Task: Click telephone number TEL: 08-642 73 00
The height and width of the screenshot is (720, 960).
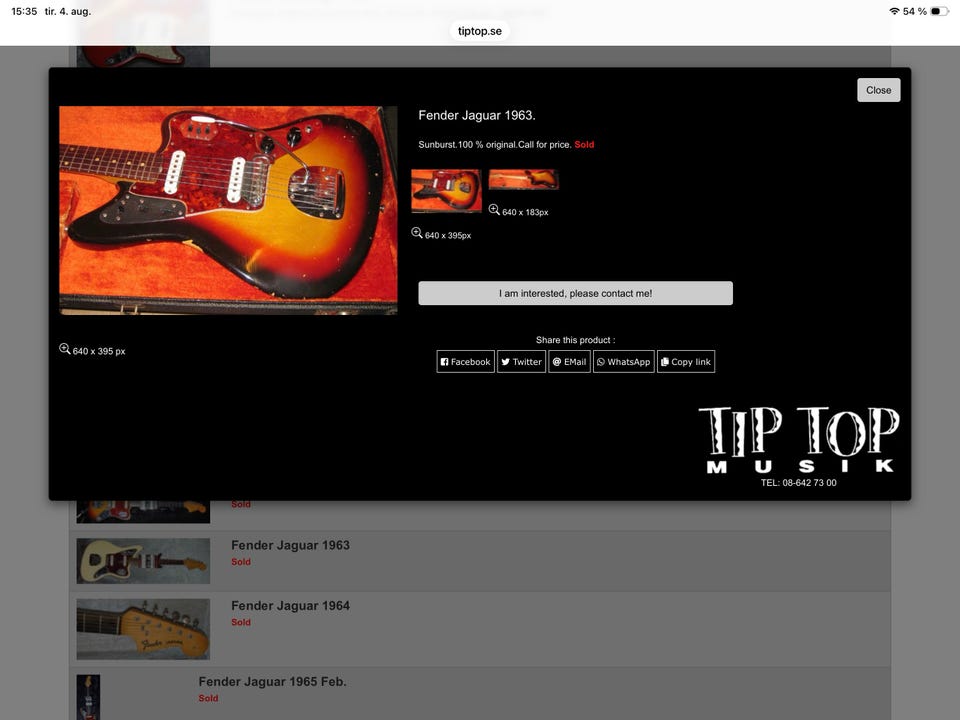Action: click(x=798, y=482)
